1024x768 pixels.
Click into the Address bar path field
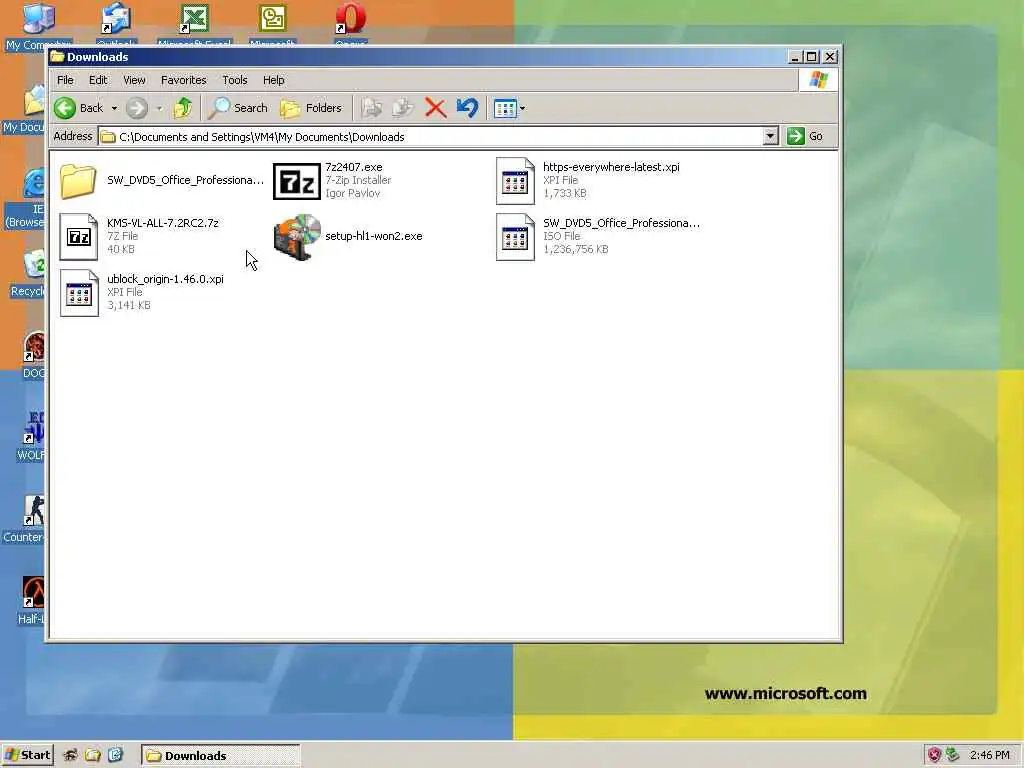[431, 136]
